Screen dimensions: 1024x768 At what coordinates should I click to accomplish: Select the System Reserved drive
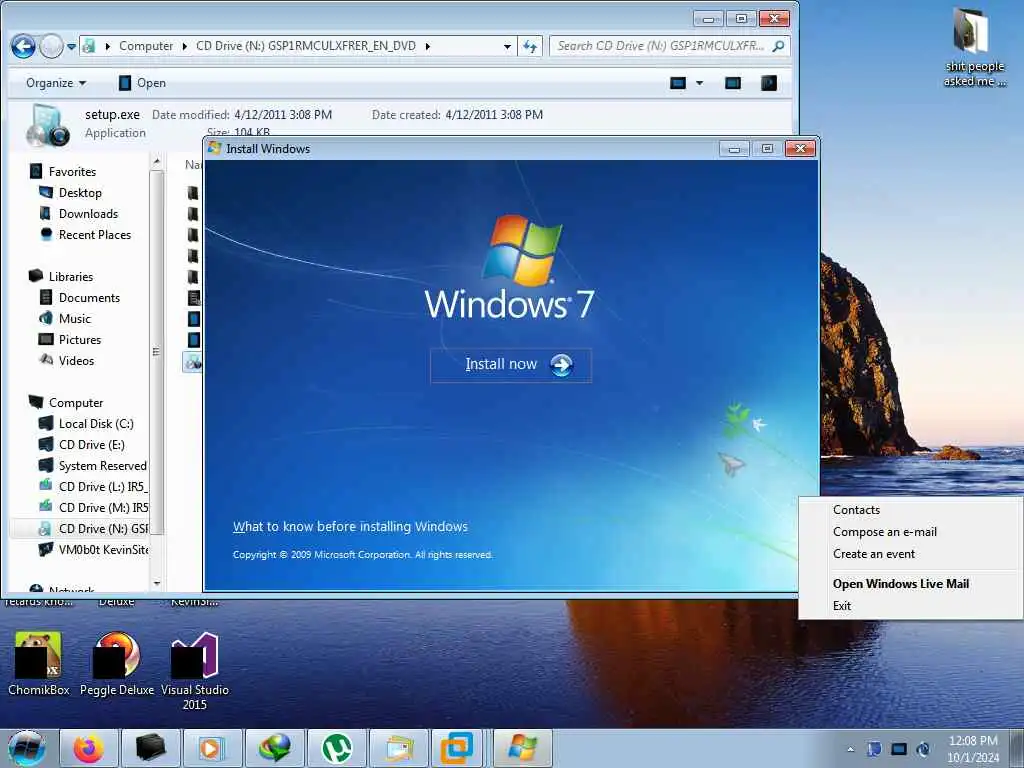tap(103, 466)
